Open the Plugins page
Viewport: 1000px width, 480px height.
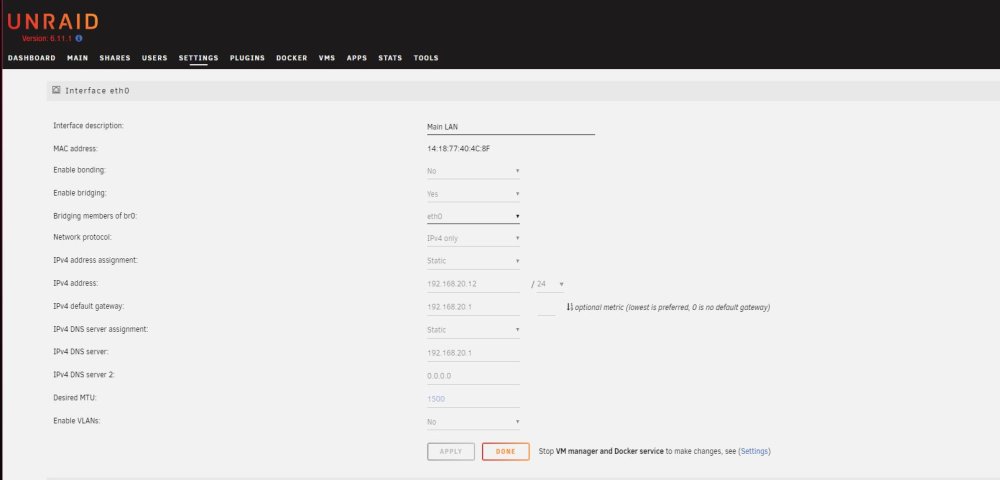coord(247,58)
